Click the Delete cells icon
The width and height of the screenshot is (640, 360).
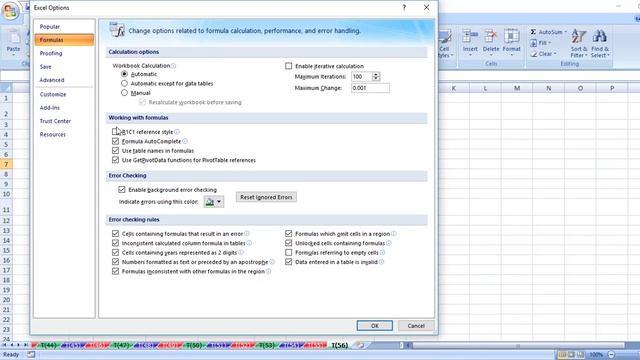pyautogui.click(x=491, y=37)
